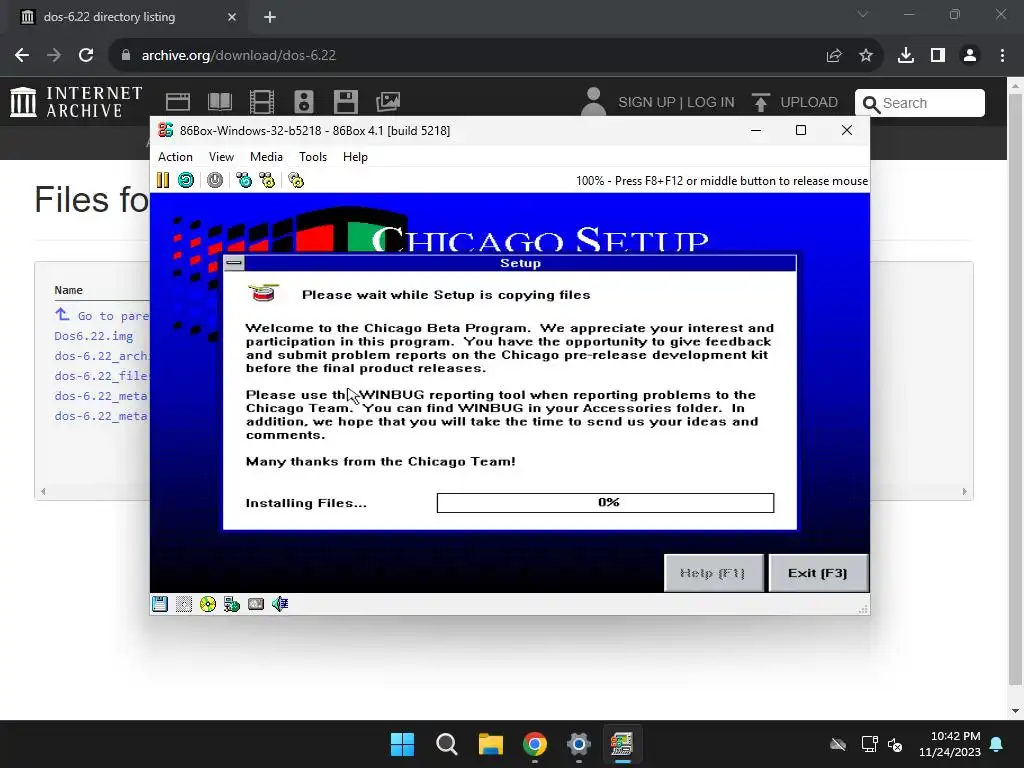
Task: Send Ctrl+Alt+Del via teal toolbar icon
Action: (244, 180)
